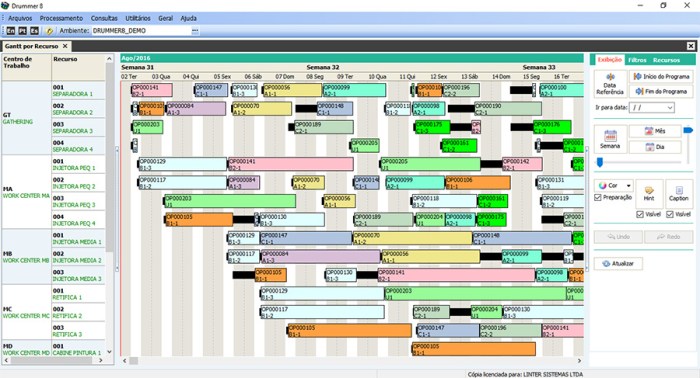Click the Semana 32 timeline header

(x=323, y=67)
